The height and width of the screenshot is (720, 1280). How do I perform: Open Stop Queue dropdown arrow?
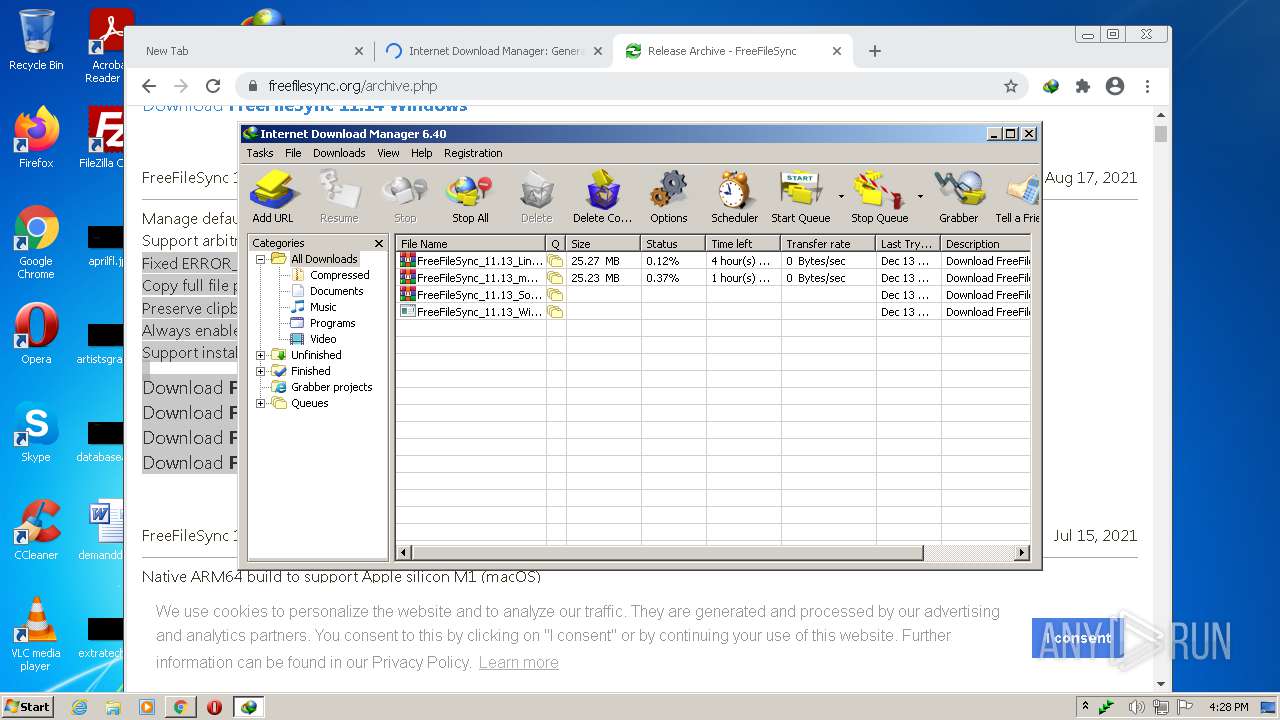[920, 197]
